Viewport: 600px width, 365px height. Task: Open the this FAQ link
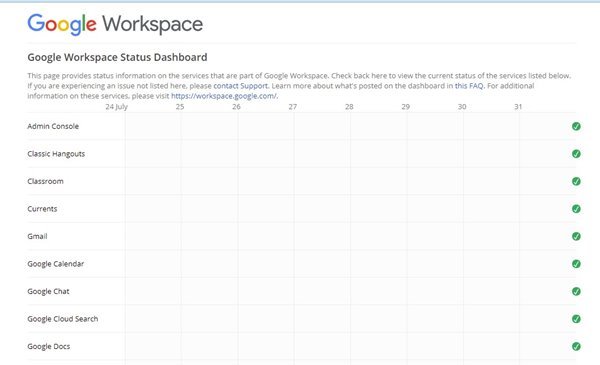[469, 86]
